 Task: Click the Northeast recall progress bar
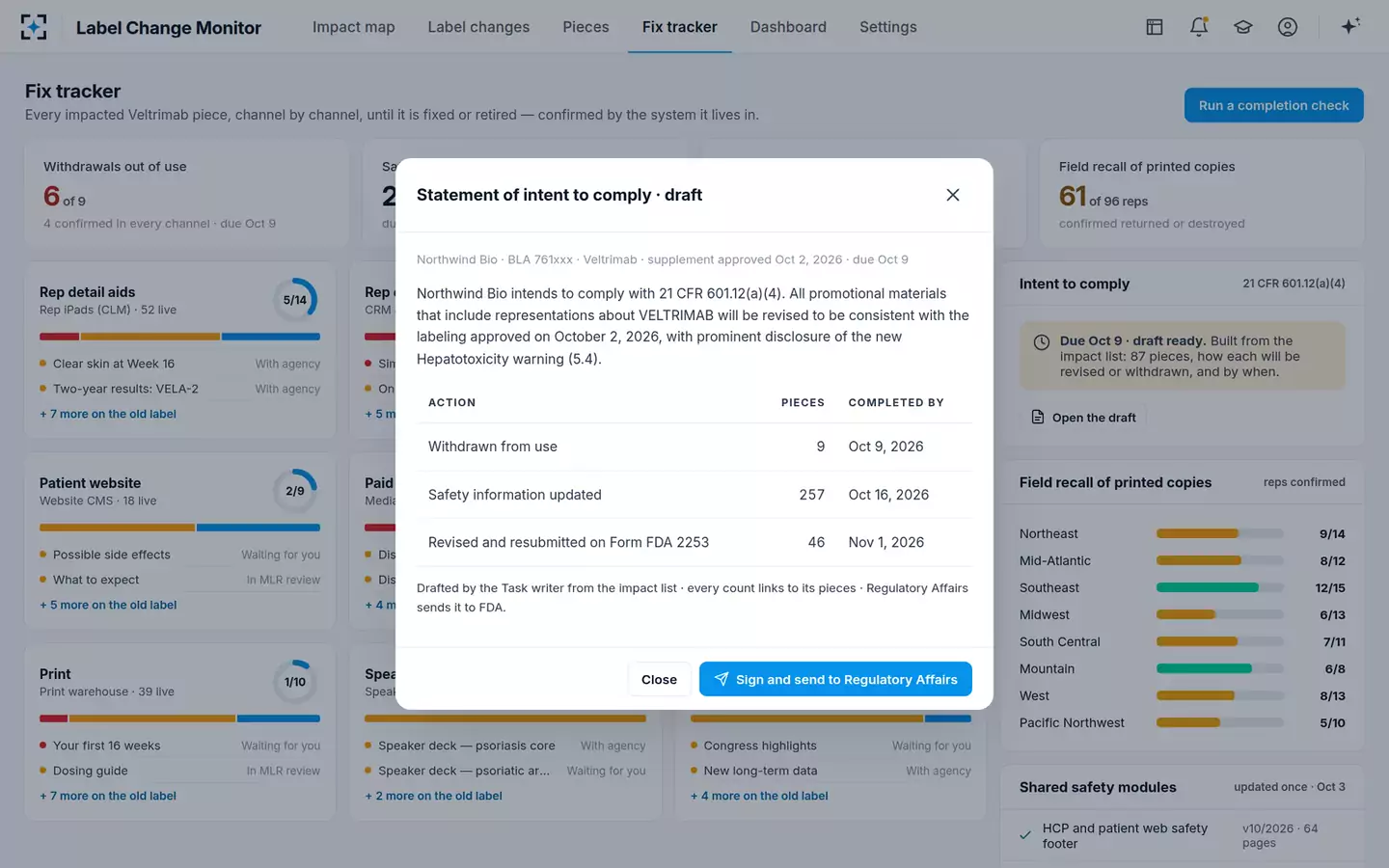point(1220,533)
